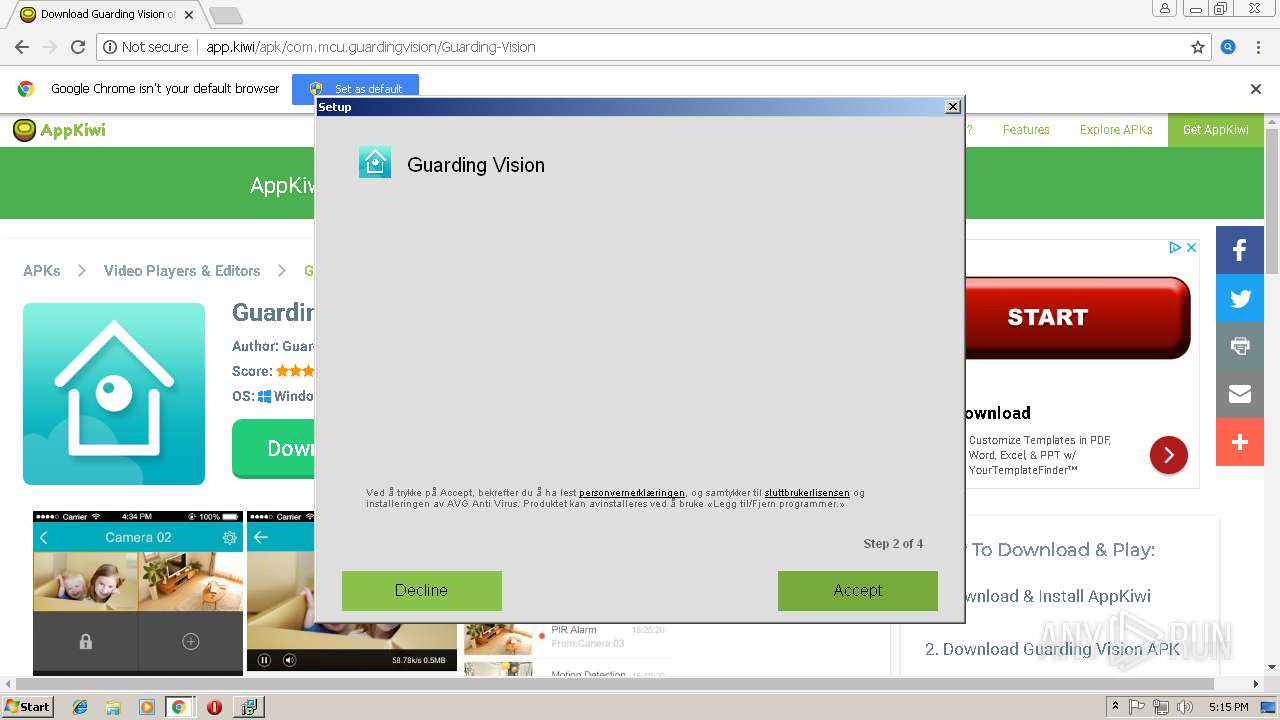Share the page via email icon
This screenshot has width=1280, height=720.
pyautogui.click(x=1240, y=394)
